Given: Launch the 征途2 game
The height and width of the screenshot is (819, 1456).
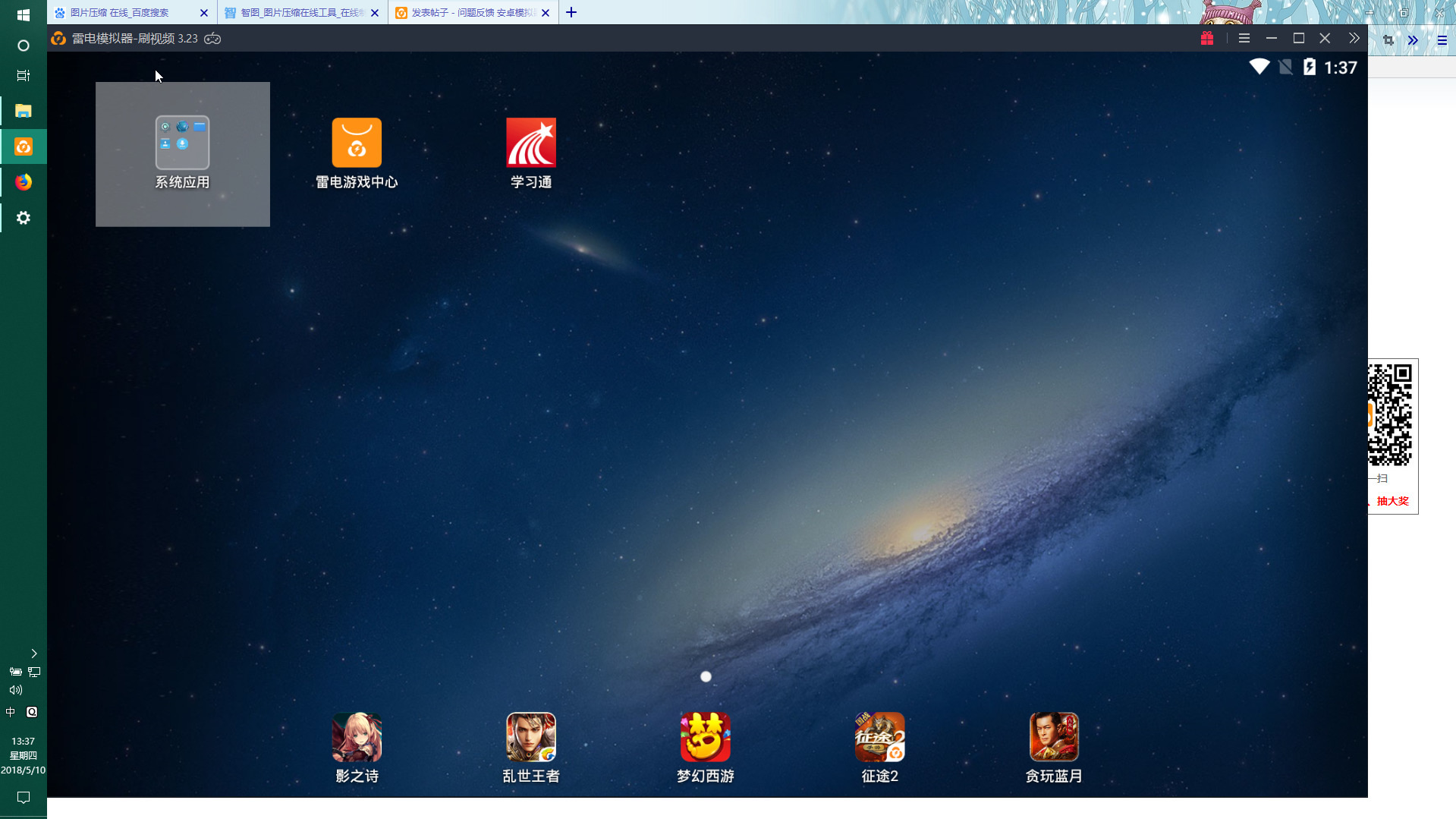Looking at the screenshot, I should (880, 737).
